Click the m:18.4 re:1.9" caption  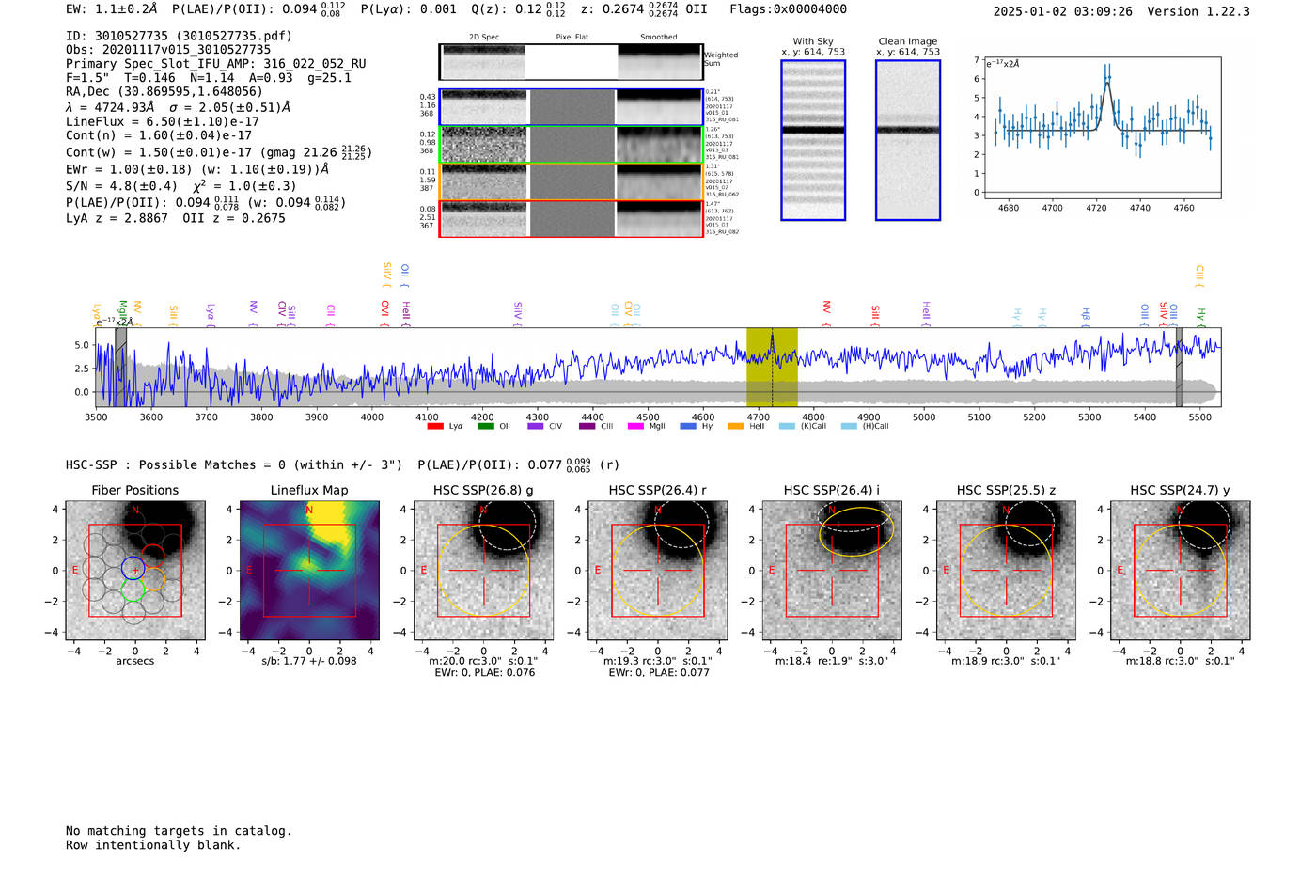point(832,661)
